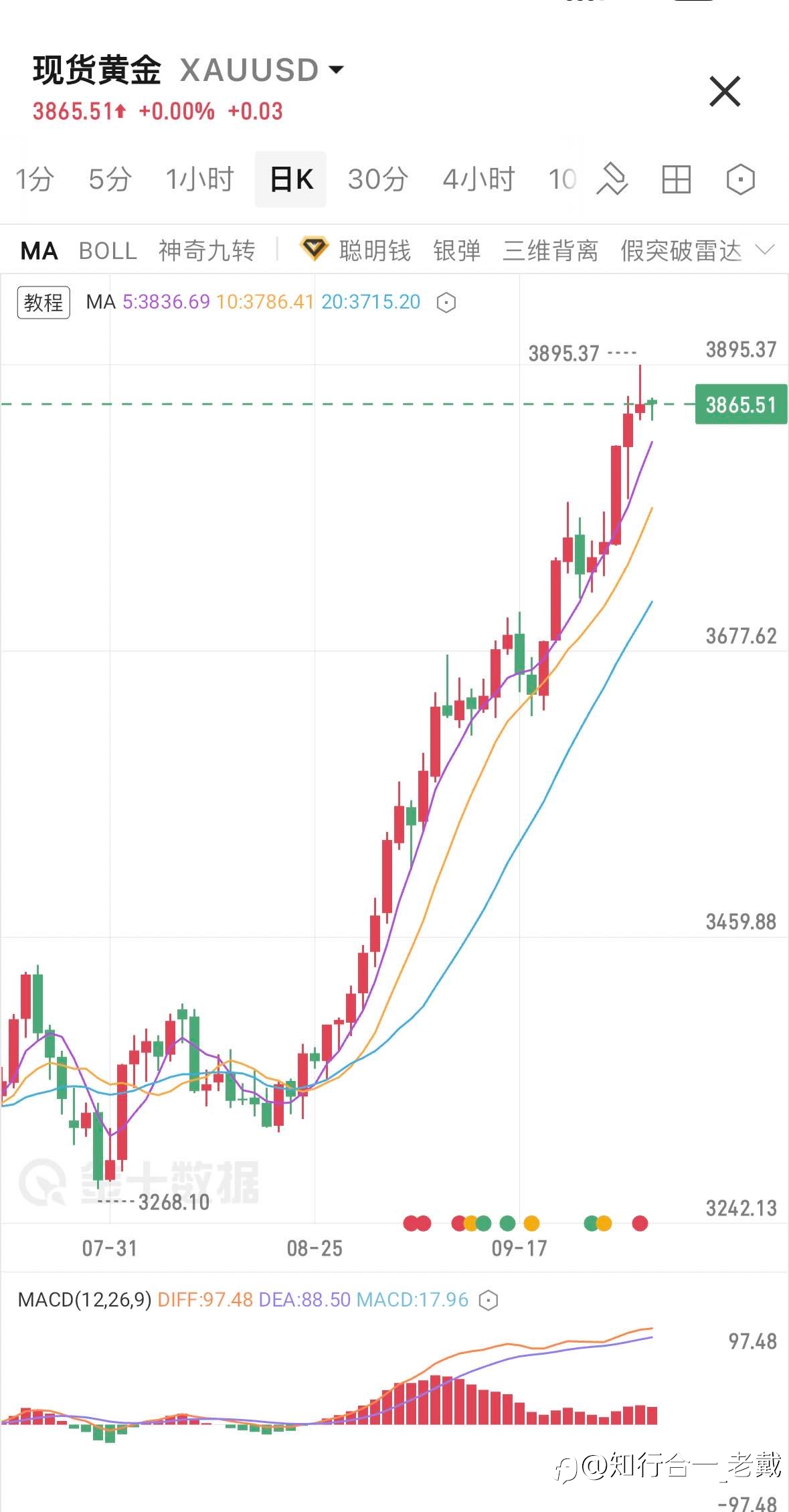Open the 教程 tutorial button
This screenshot has width=789, height=1512.
(x=43, y=303)
